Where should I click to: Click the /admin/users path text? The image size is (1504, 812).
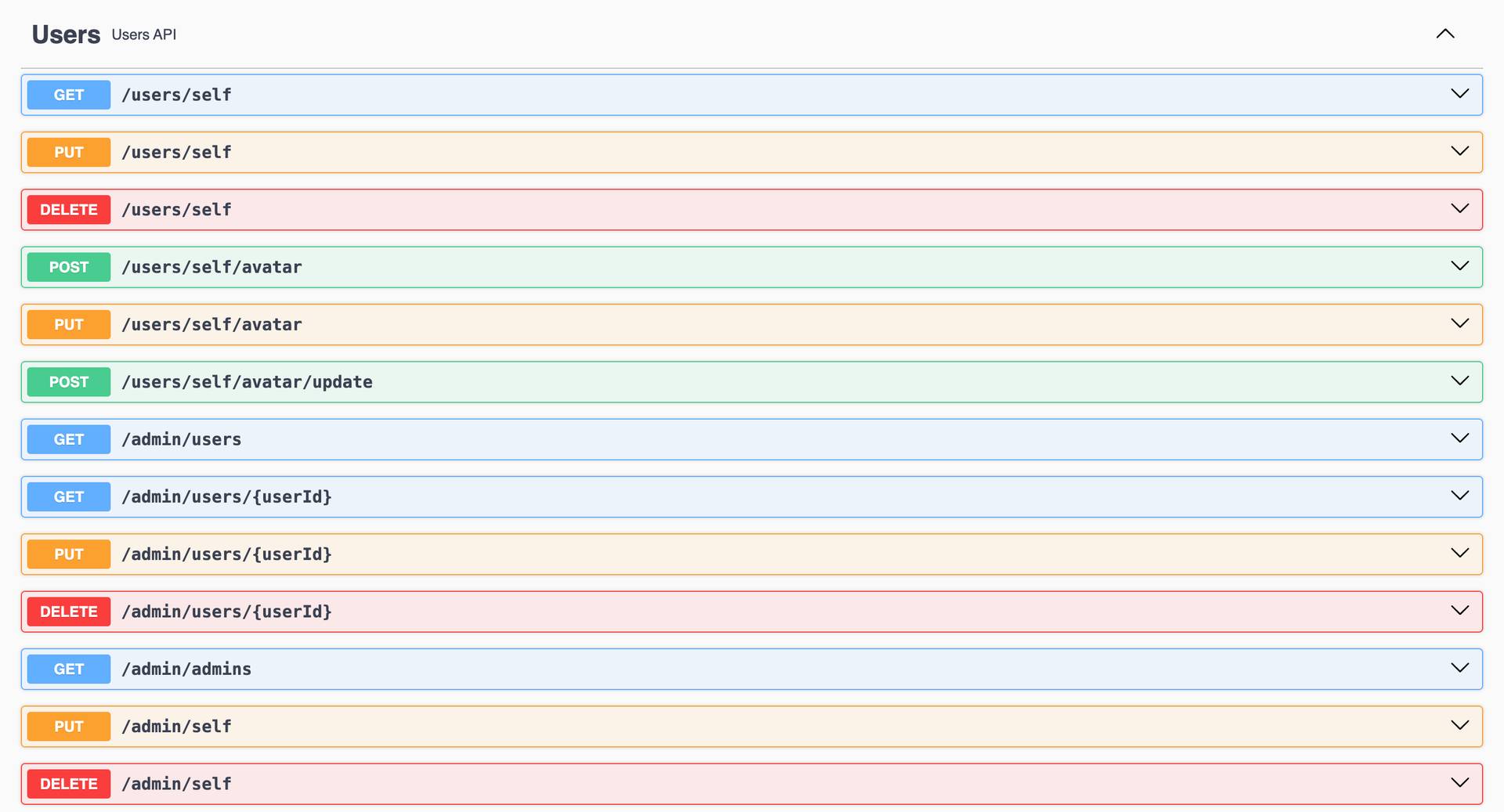[x=181, y=439]
